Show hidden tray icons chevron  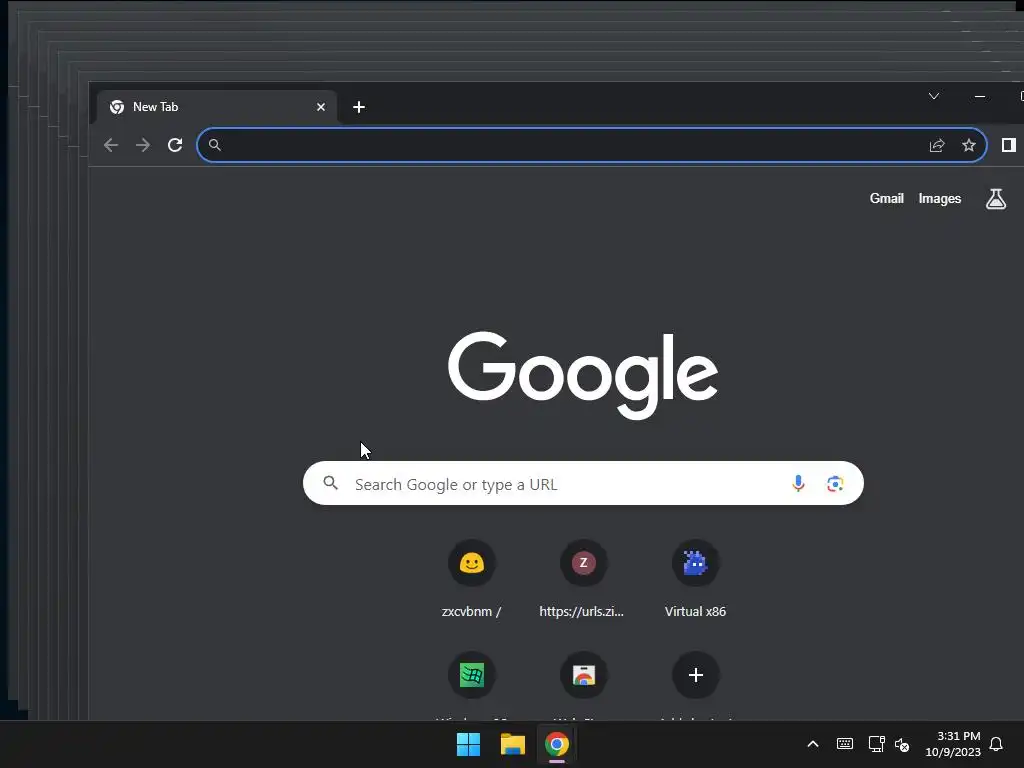(x=813, y=744)
